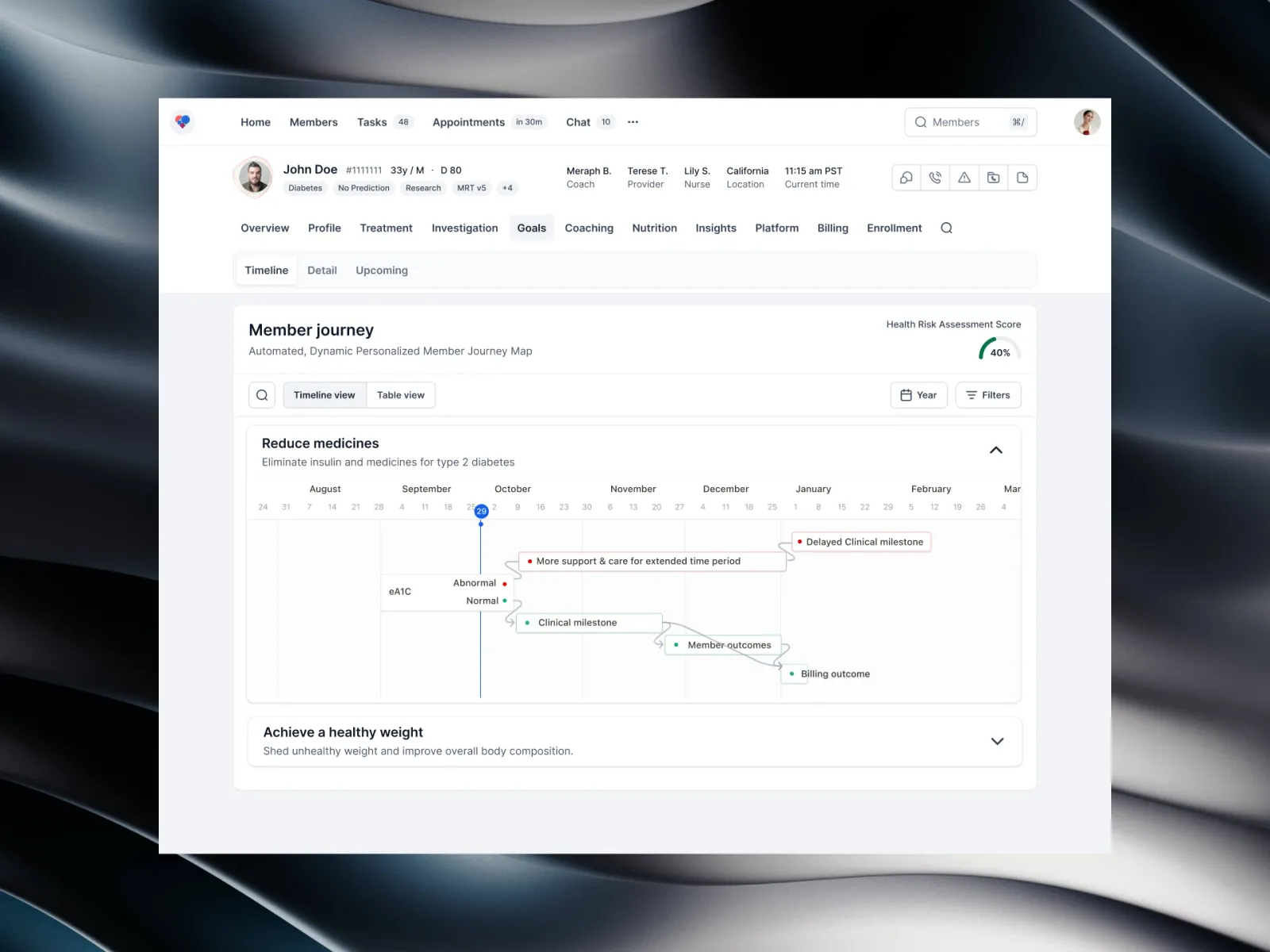The image size is (1270, 952).
Task: Collapse the Reduce medicines section
Action: point(996,450)
